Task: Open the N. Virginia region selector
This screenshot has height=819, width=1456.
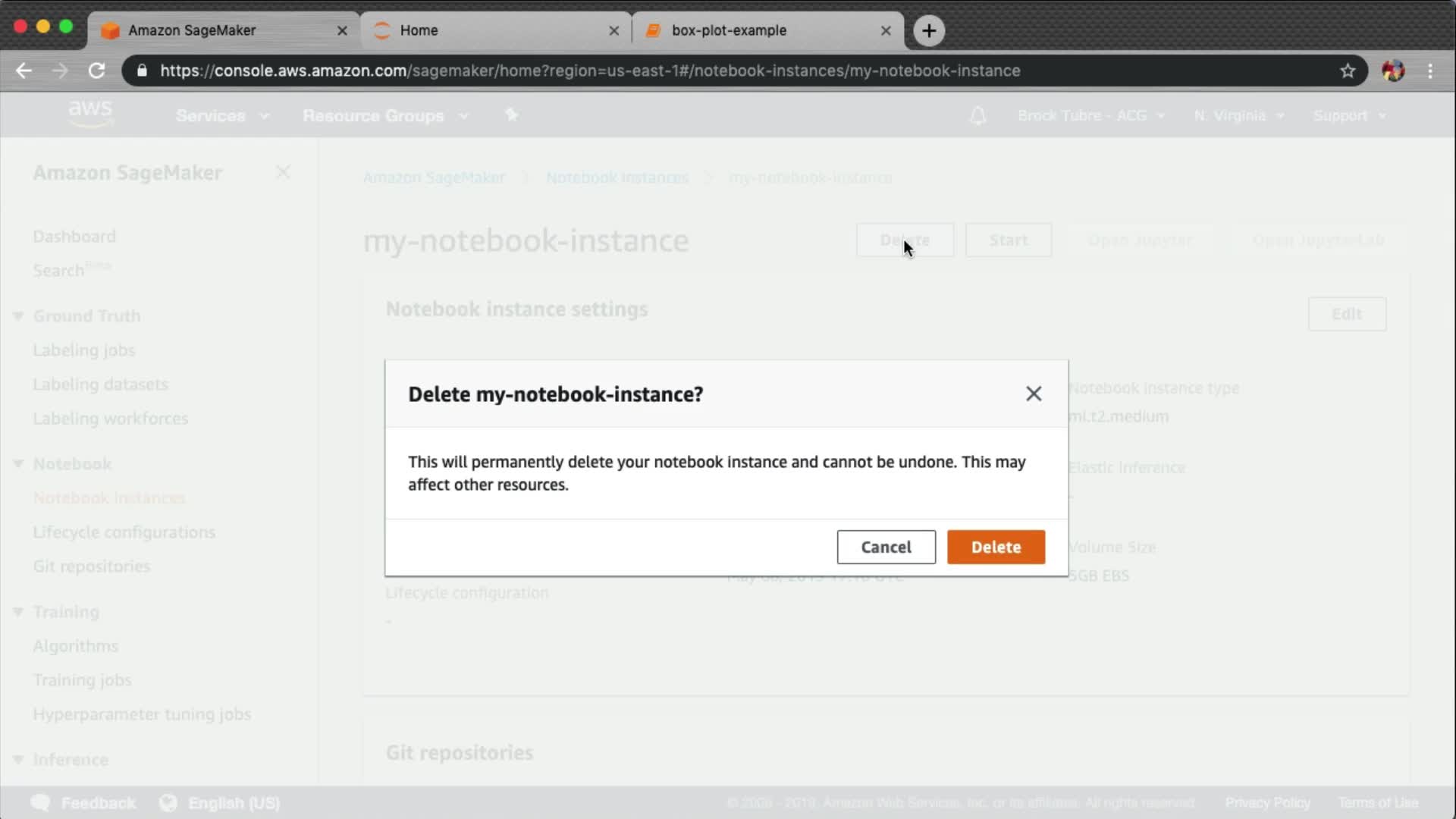Action: click(x=1238, y=116)
